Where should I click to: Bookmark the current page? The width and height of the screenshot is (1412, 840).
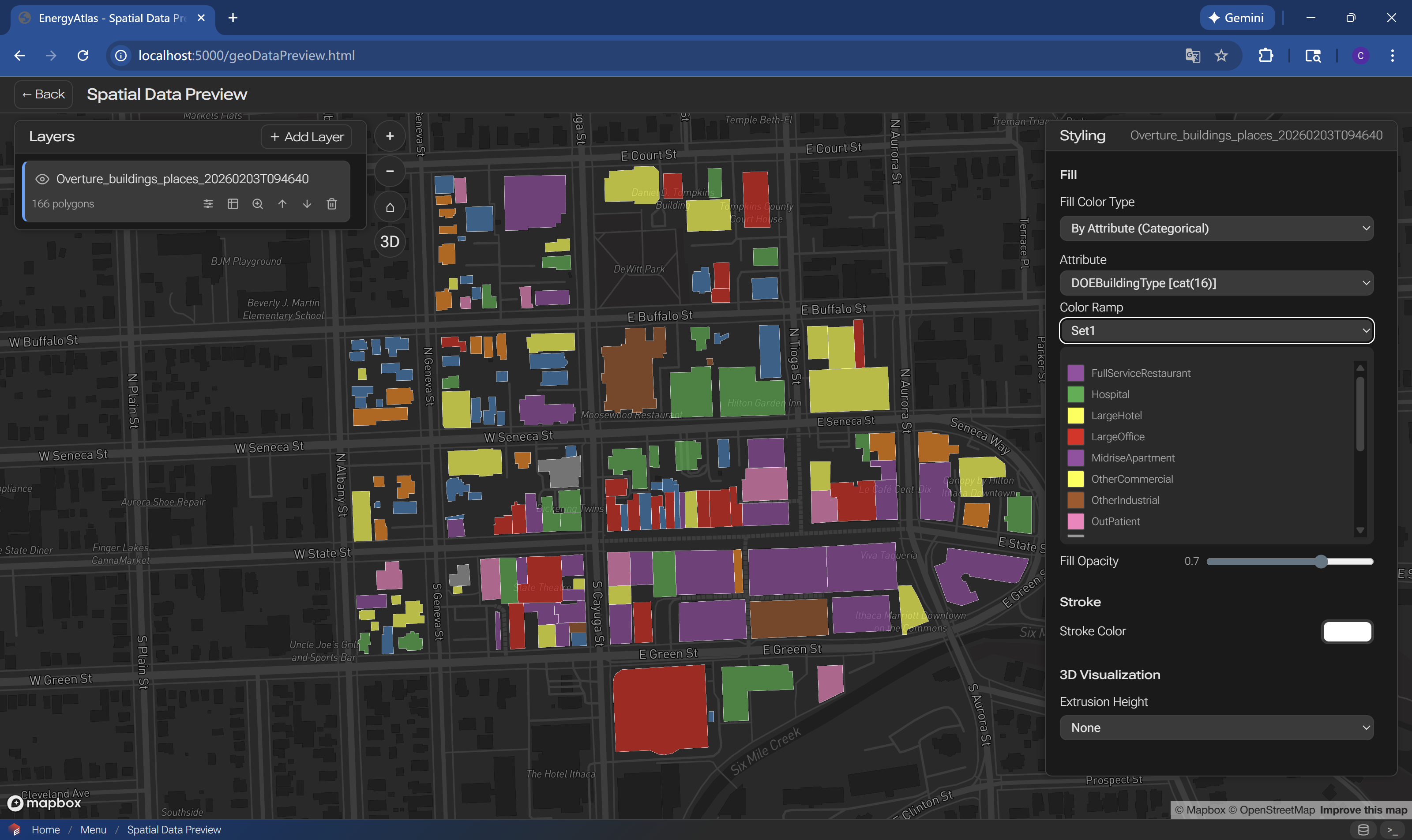point(1221,55)
